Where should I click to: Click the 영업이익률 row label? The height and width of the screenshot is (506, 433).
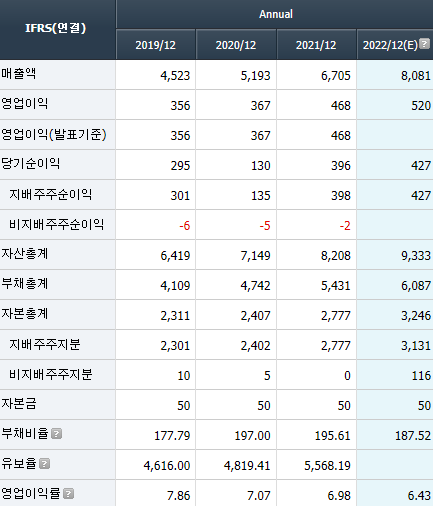coord(31,493)
